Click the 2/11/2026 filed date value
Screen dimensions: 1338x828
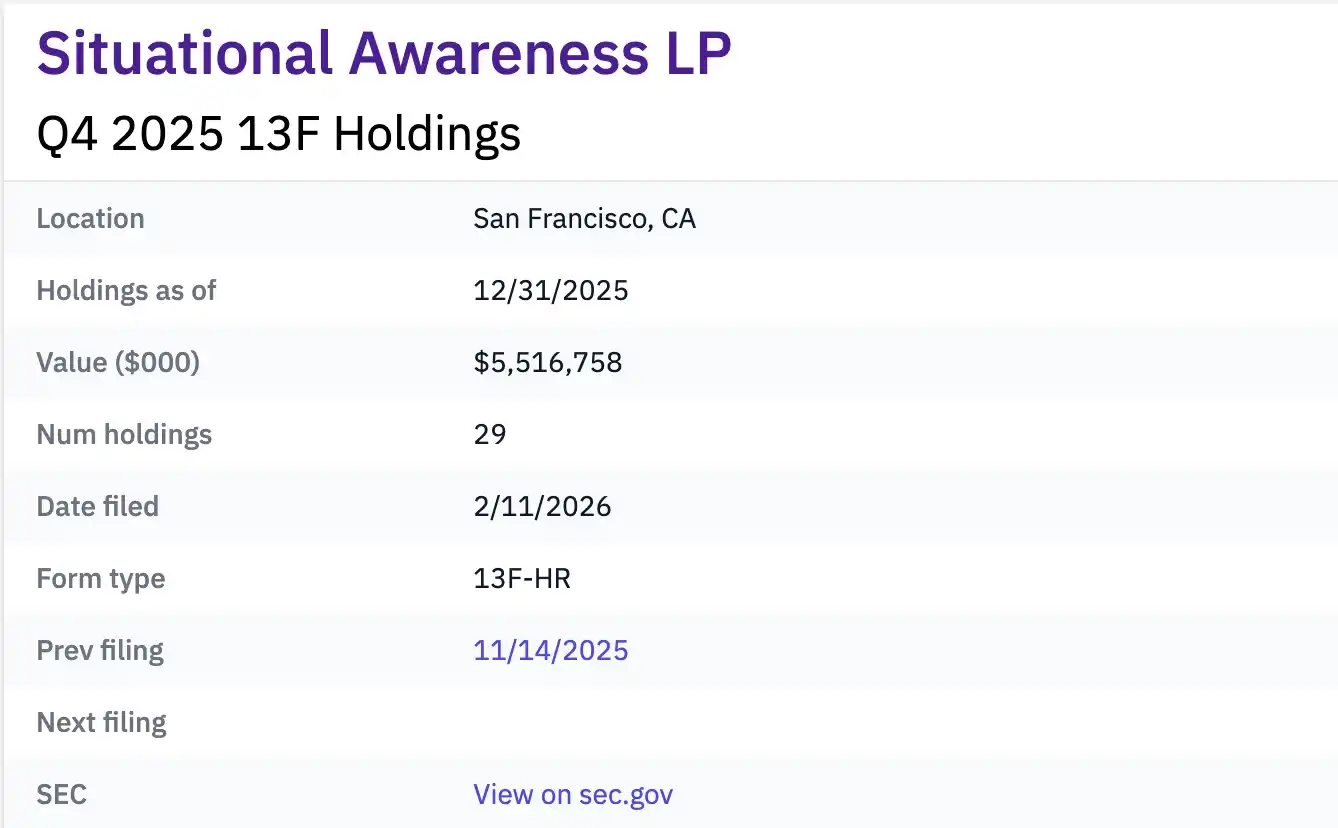coord(542,506)
